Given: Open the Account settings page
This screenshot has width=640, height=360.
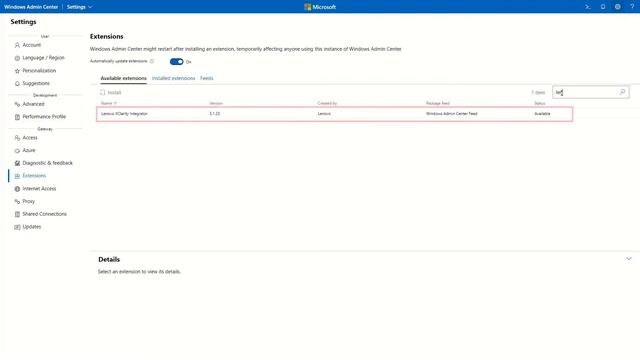Looking at the screenshot, I should pyautogui.click(x=31, y=45).
